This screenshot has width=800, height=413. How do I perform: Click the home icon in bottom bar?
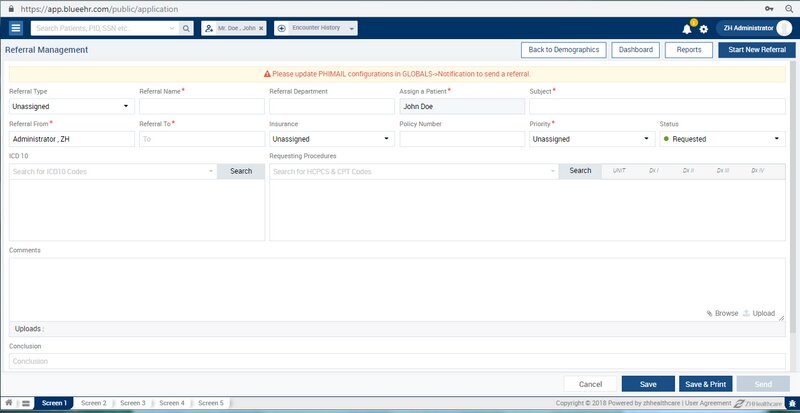tap(9, 403)
